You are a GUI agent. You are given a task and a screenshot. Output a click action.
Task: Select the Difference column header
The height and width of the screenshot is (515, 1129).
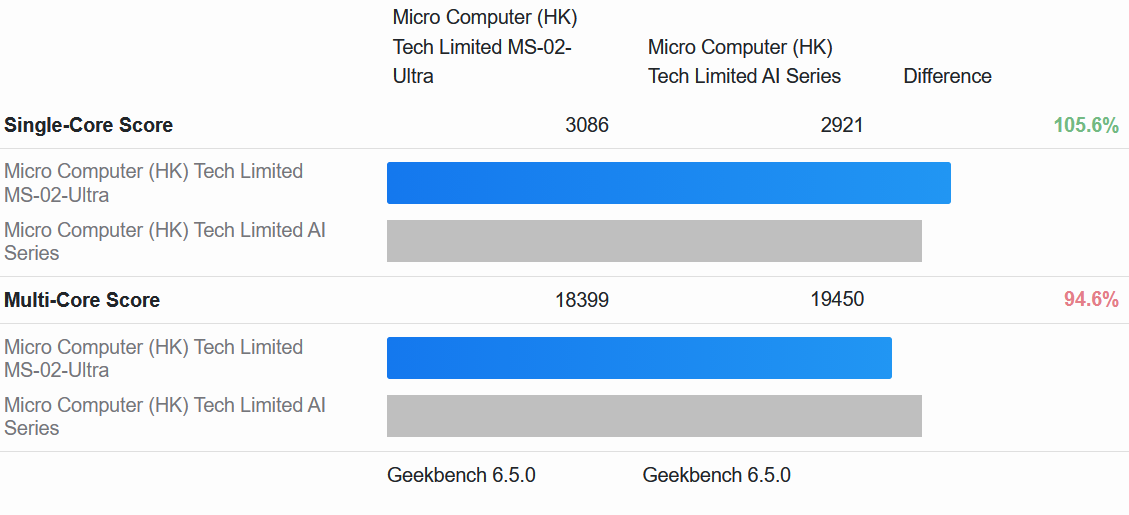click(947, 76)
